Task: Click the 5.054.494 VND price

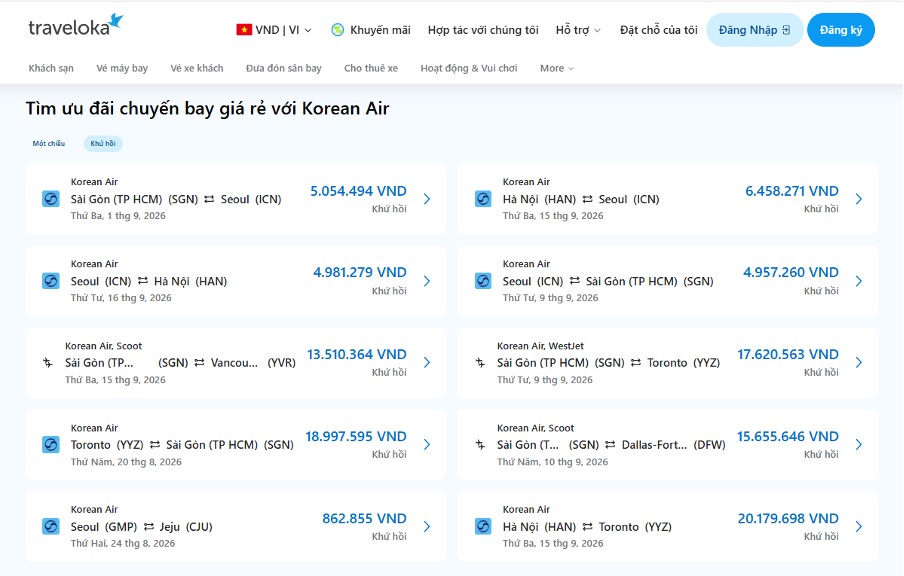Action: coord(358,191)
